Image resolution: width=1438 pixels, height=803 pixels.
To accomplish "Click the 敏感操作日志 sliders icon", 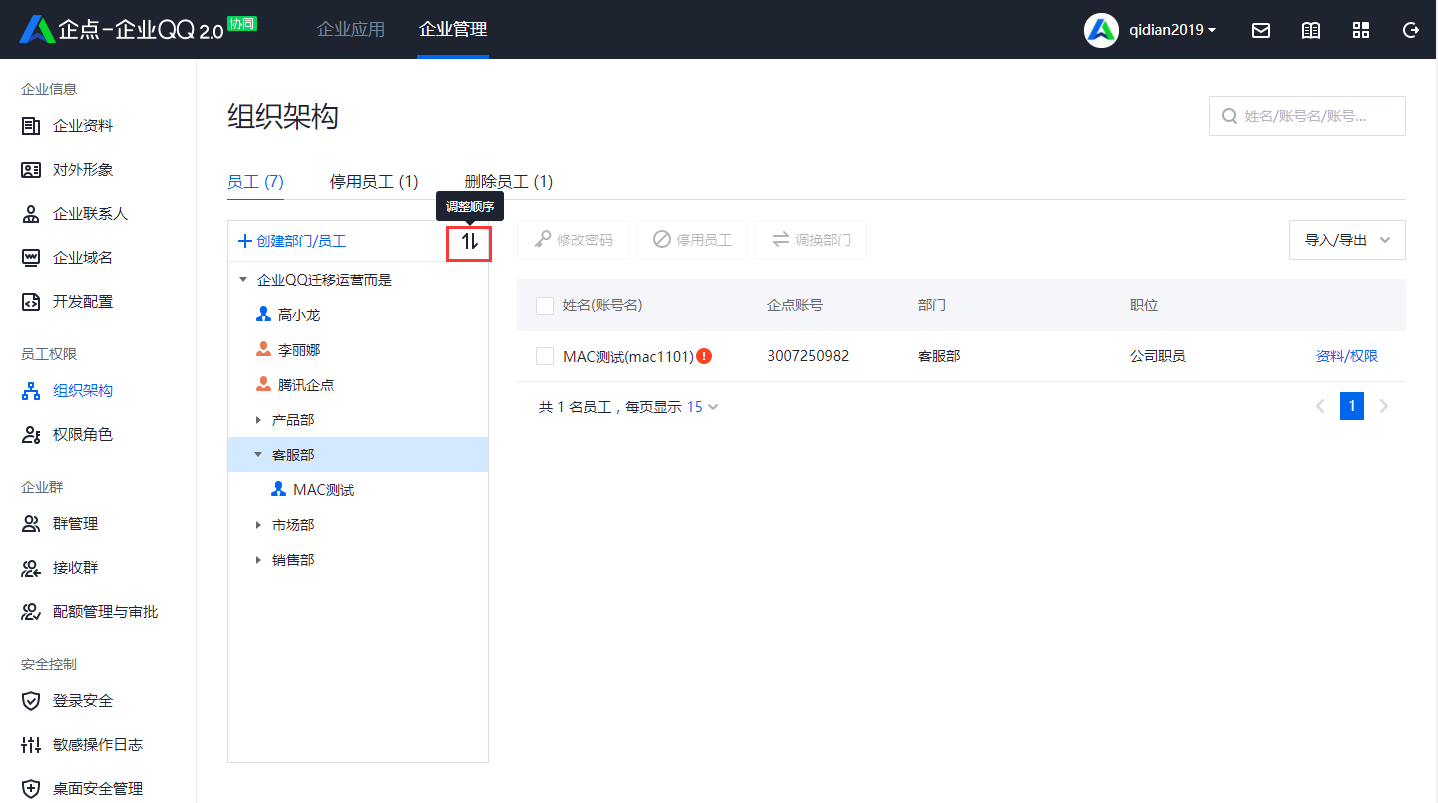I will point(31,745).
